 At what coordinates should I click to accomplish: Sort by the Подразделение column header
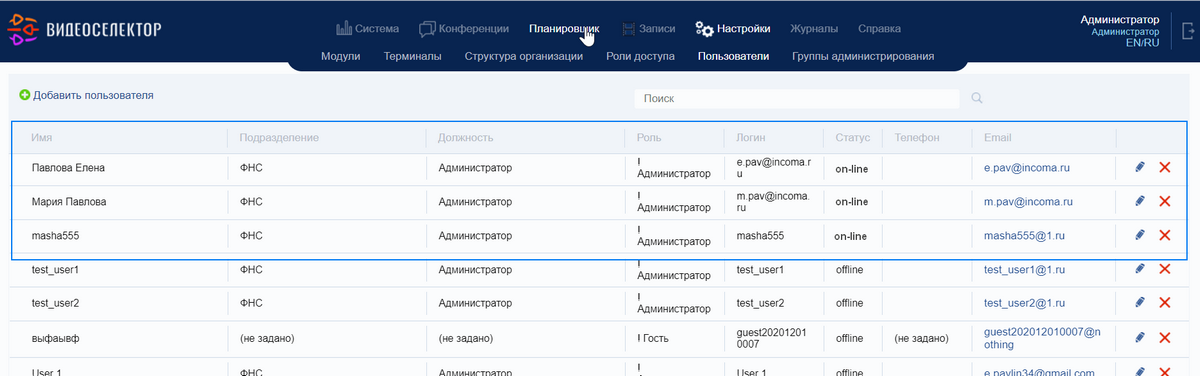tap(279, 137)
